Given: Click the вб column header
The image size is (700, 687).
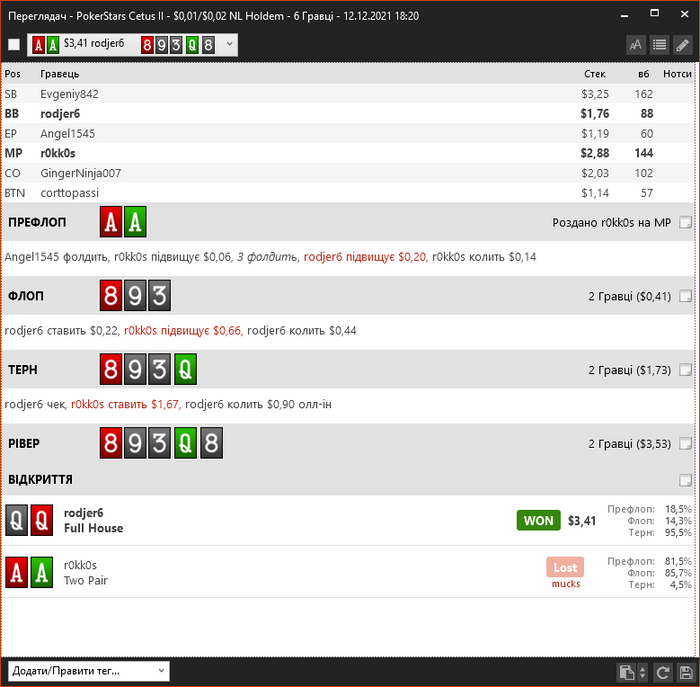Looking at the screenshot, I should pyautogui.click(x=643, y=74).
